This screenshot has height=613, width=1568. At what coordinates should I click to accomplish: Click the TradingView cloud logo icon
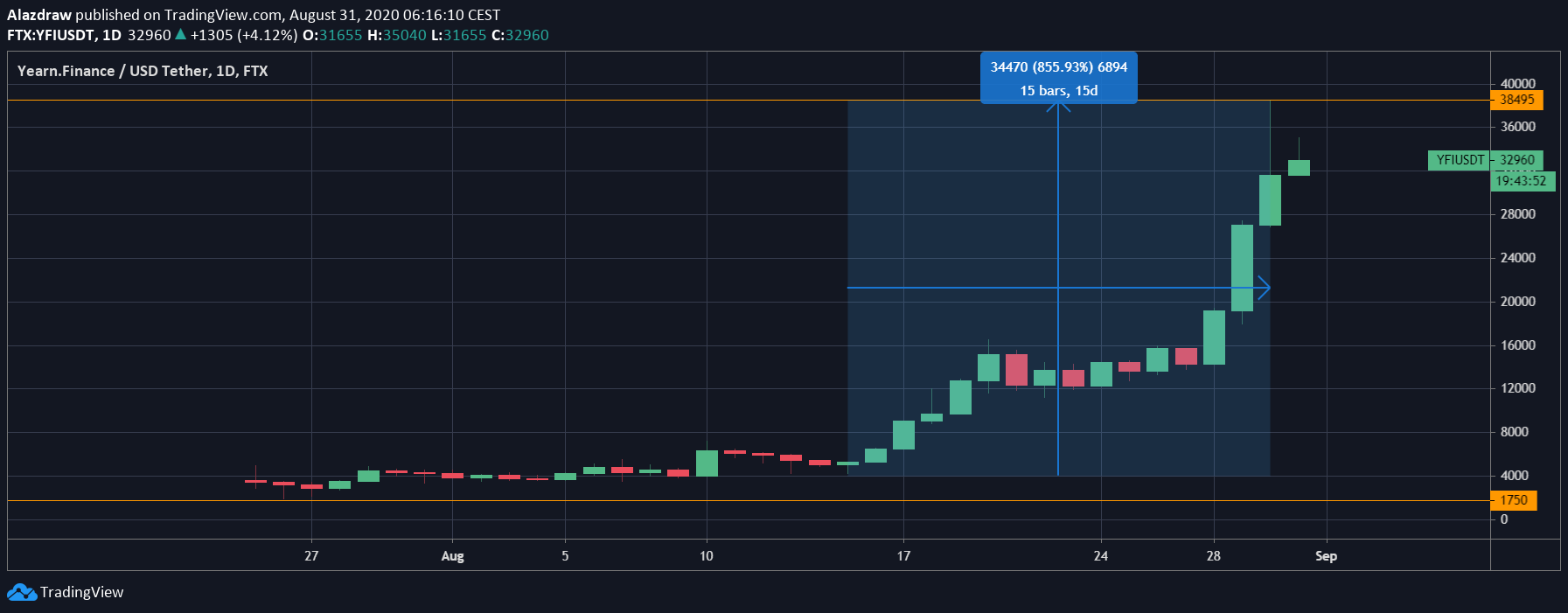[22, 593]
